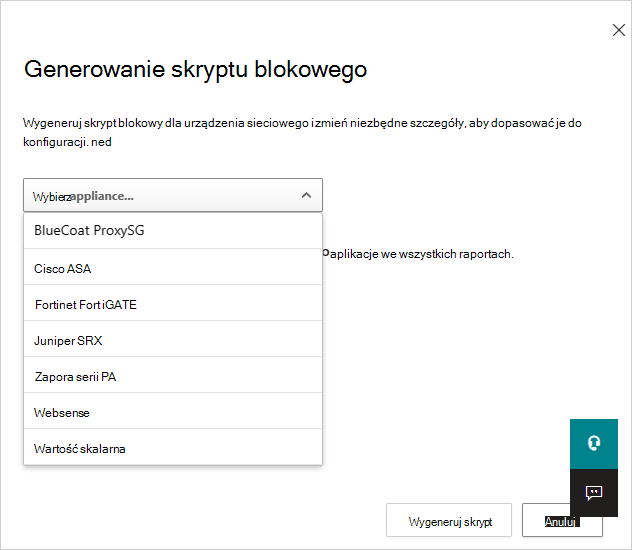Image resolution: width=632 pixels, height=550 pixels.
Task: Choose Websense from the list
Action: coord(173,411)
